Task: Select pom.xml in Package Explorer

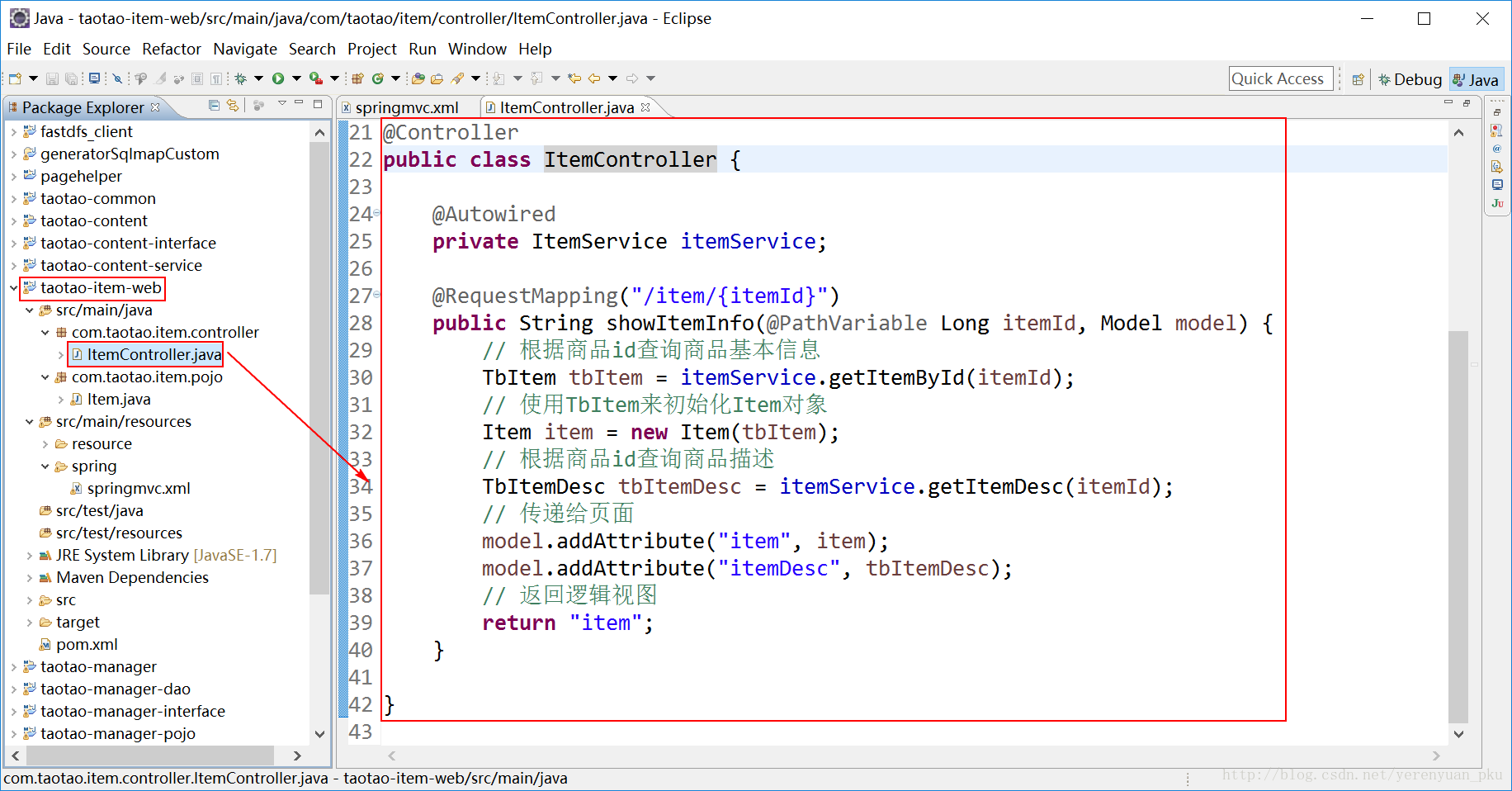Action: click(x=87, y=644)
